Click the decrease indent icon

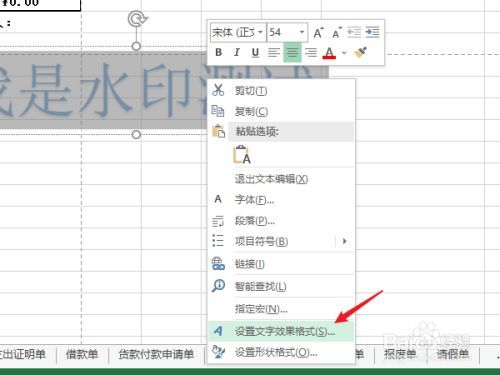point(354,32)
